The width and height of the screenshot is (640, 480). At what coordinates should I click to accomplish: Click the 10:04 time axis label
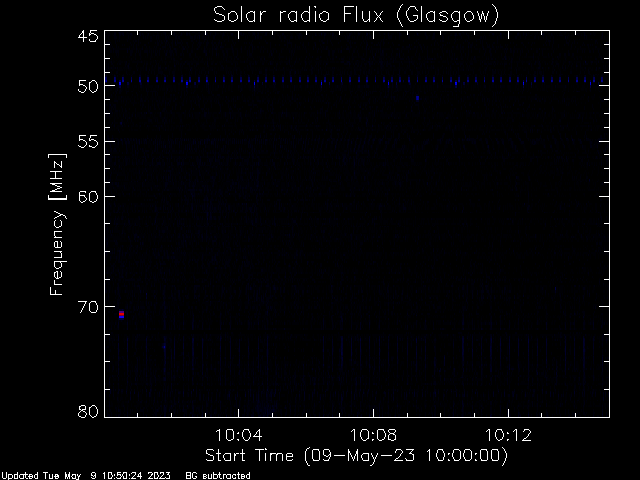[x=238, y=435]
